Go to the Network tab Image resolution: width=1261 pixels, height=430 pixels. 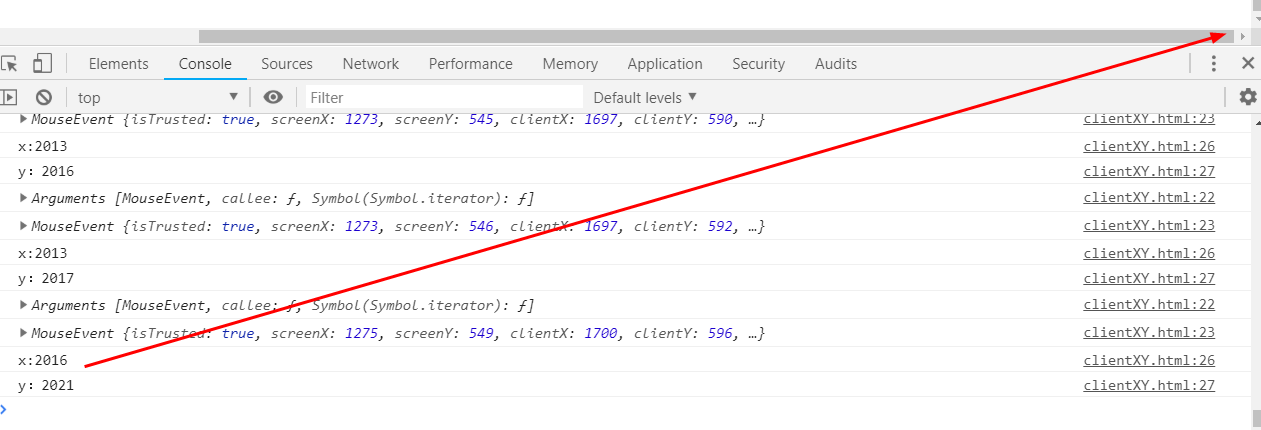(371, 64)
